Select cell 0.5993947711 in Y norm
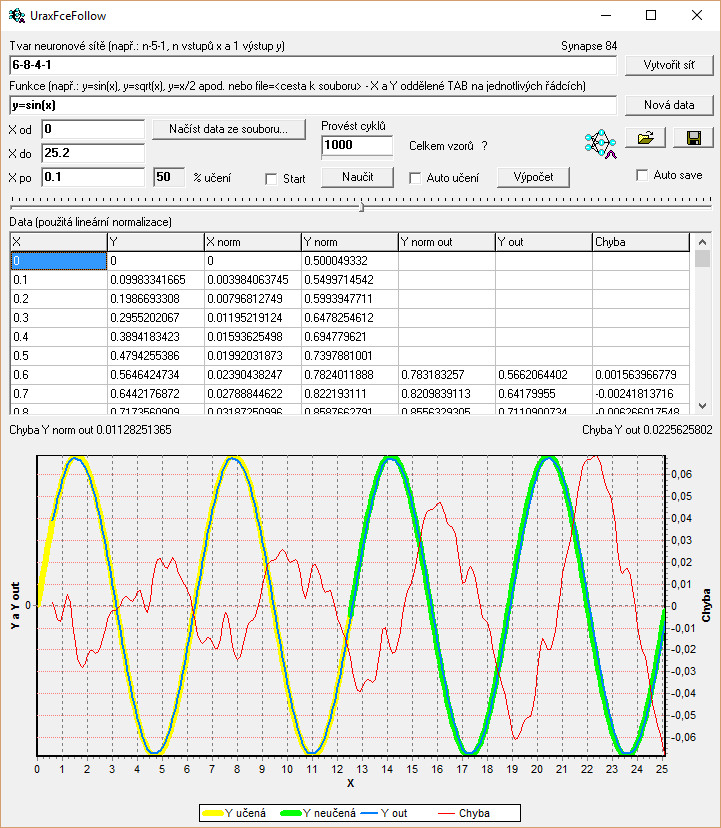Image resolution: width=721 pixels, height=828 pixels. (x=350, y=299)
